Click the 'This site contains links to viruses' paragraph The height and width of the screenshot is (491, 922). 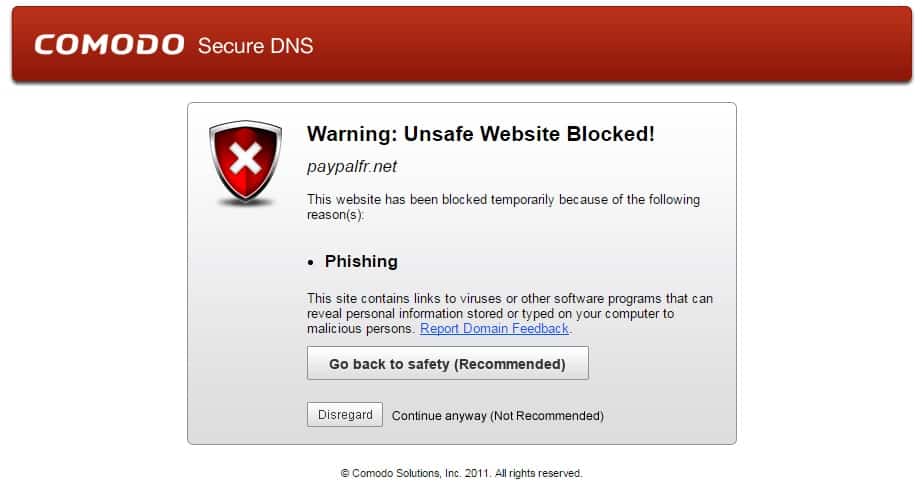[x=509, y=299]
